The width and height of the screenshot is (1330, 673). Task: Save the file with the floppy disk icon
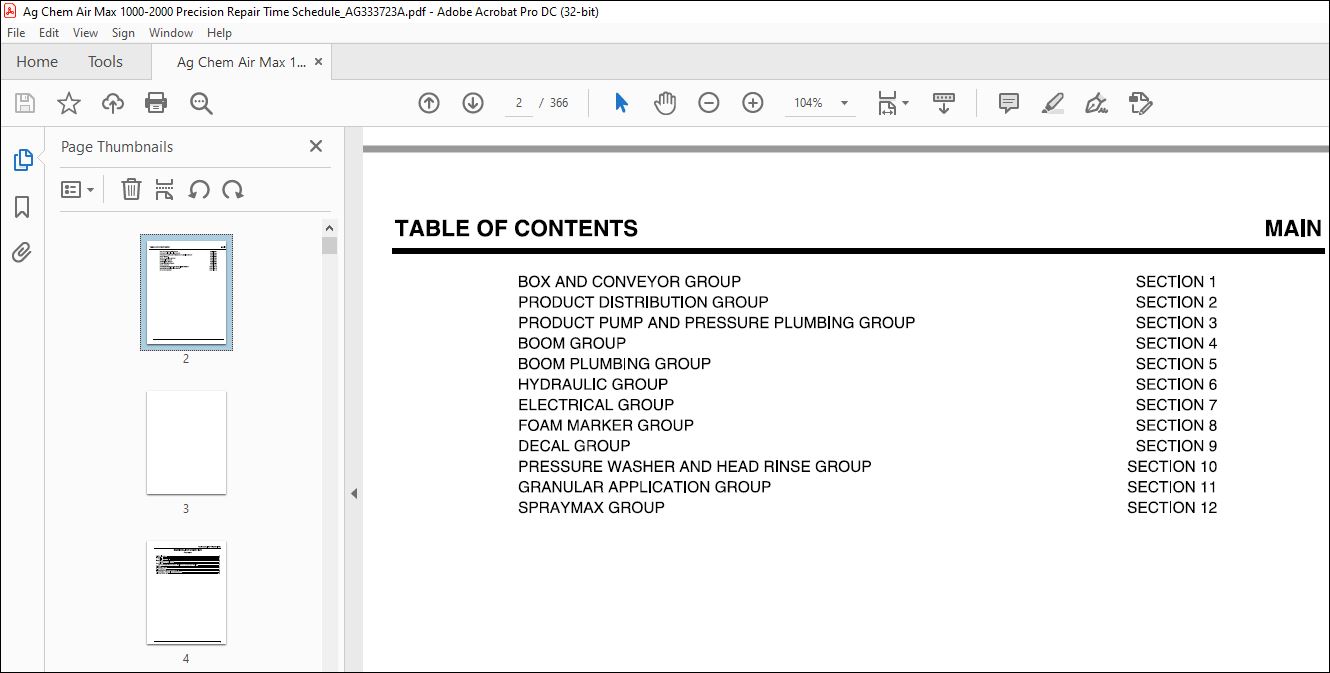[x=25, y=103]
